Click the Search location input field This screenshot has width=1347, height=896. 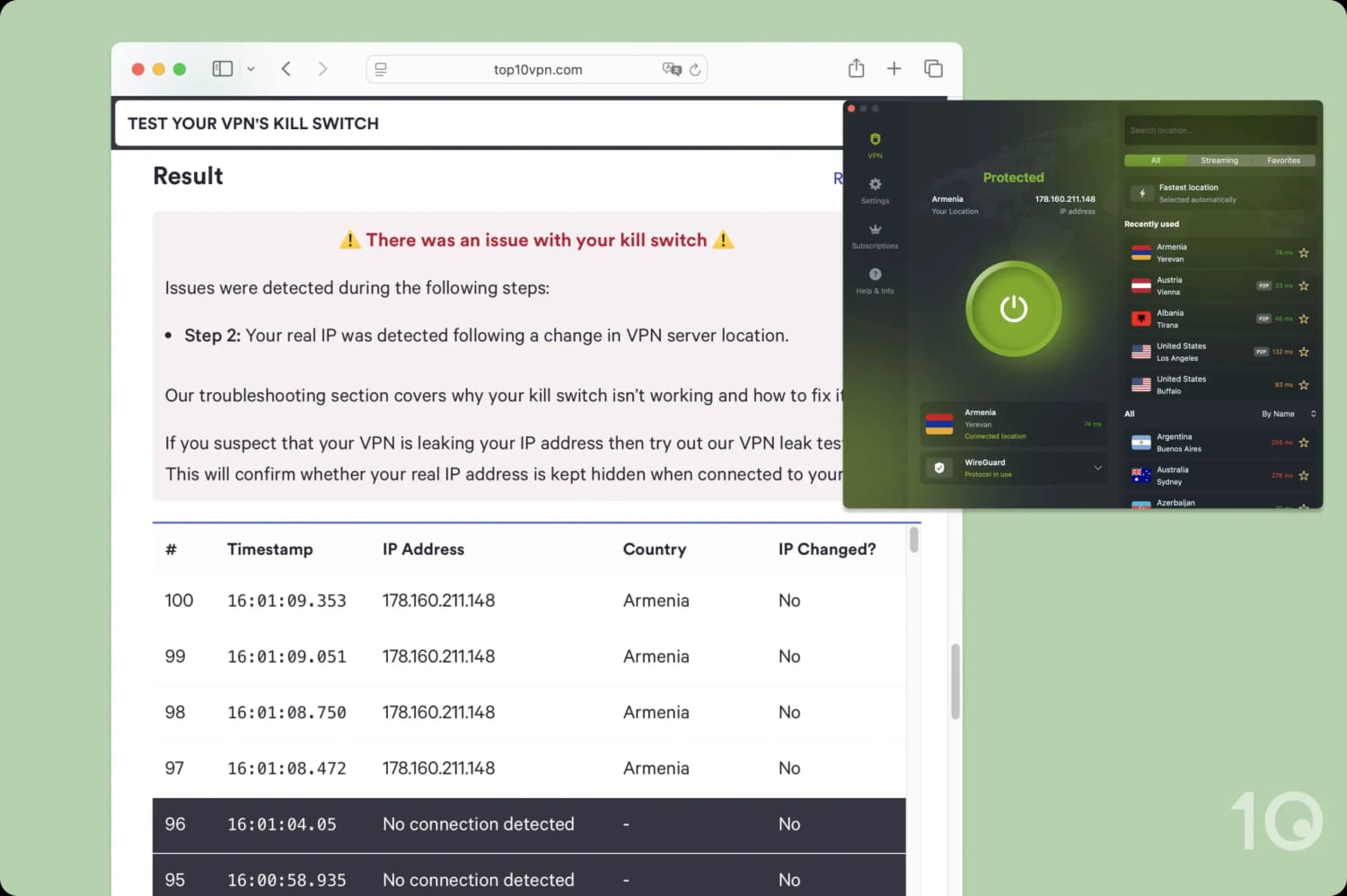(1219, 129)
